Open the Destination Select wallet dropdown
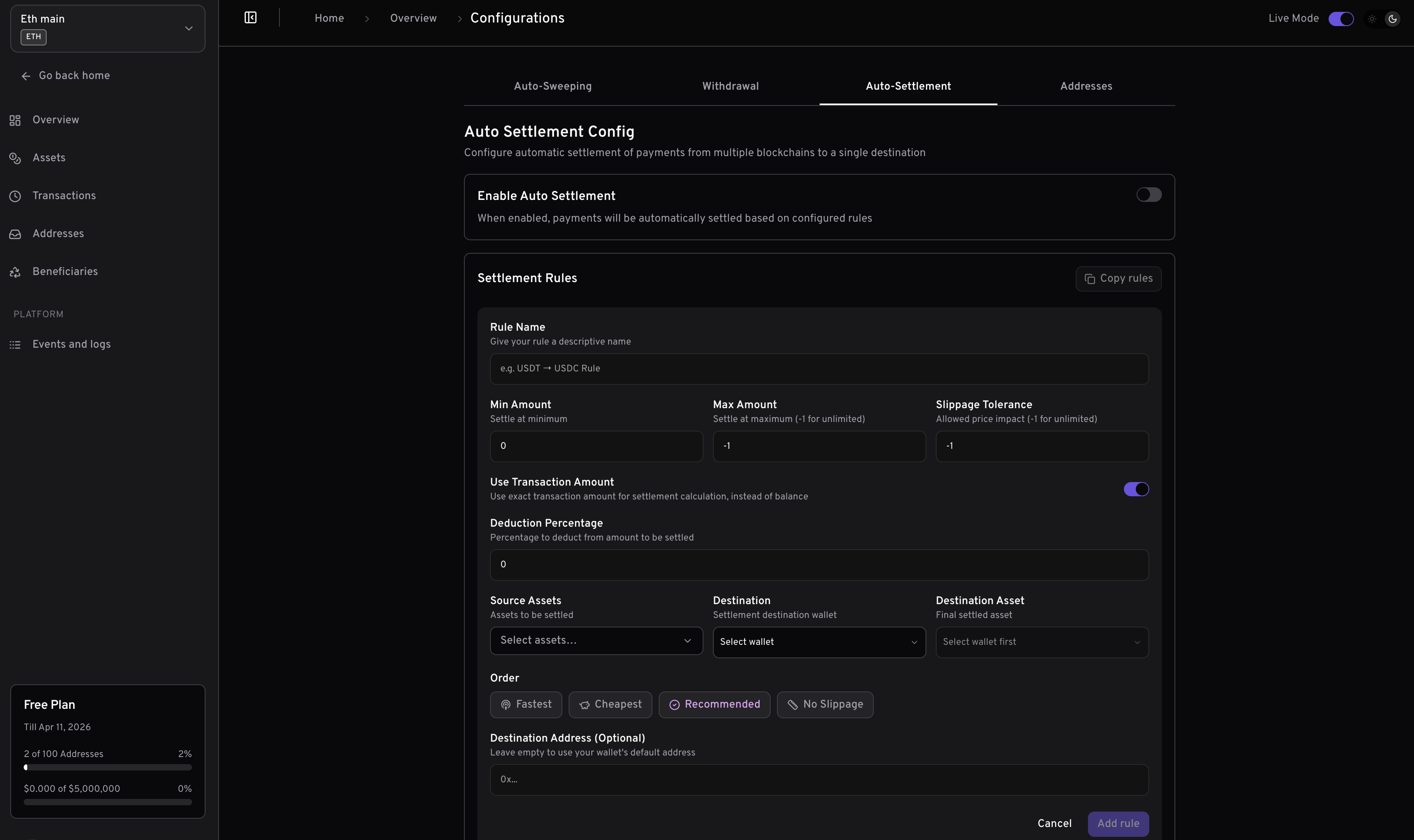Image resolution: width=1414 pixels, height=840 pixels. (818, 642)
